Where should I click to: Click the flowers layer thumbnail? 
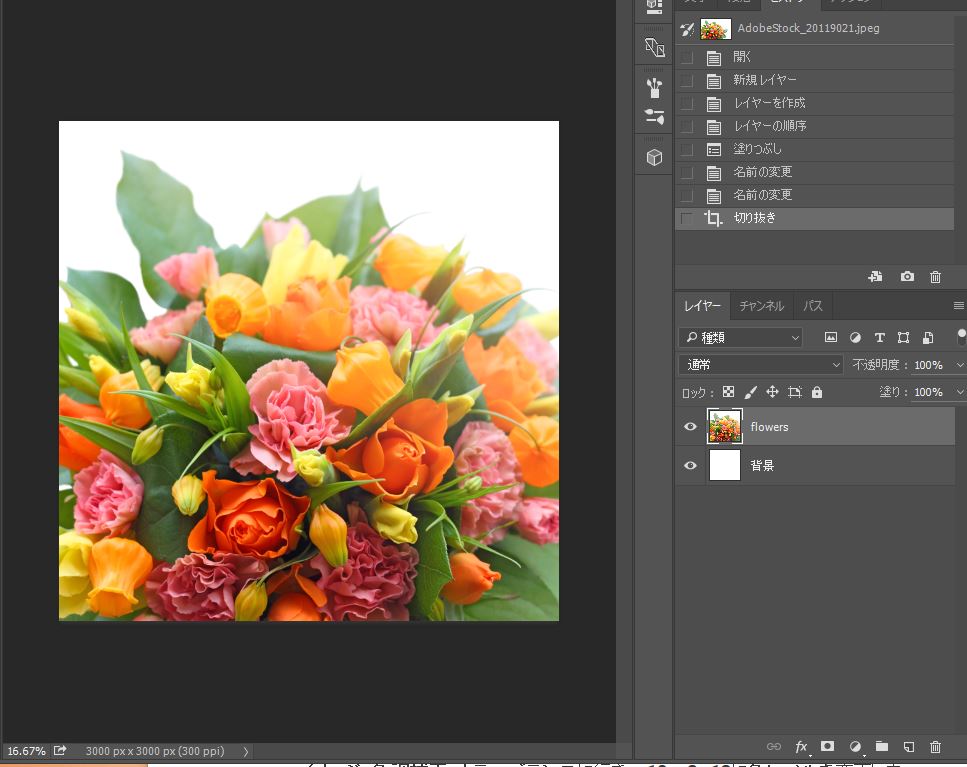tap(725, 426)
